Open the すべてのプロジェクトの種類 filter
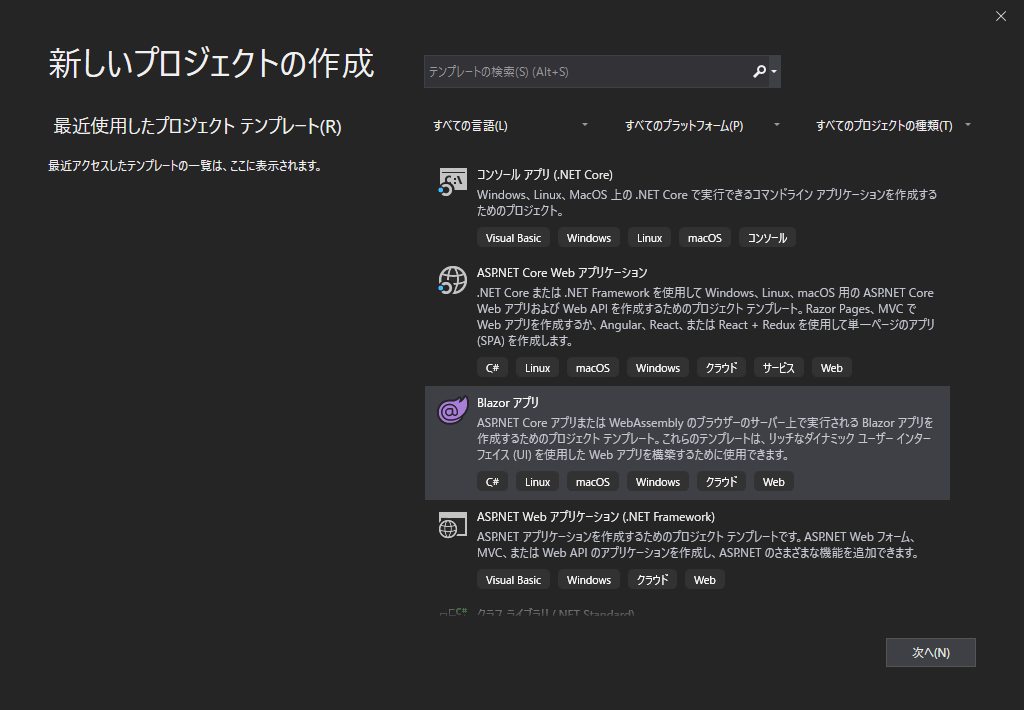The image size is (1024, 710). click(893, 125)
